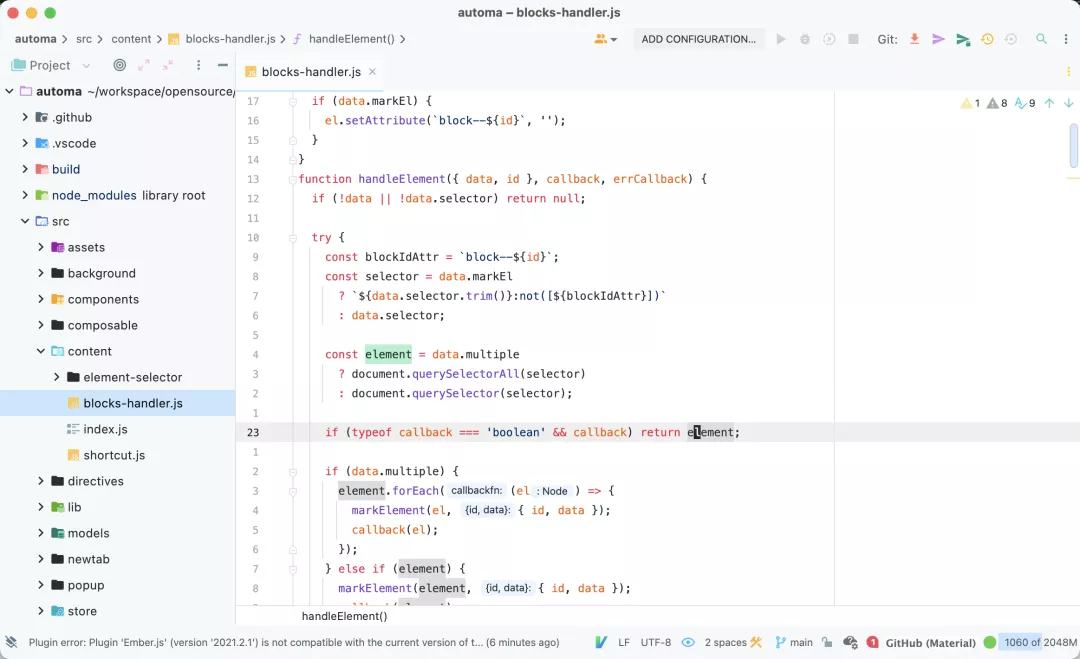Click the green Git Push icon
Image resolution: width=1080 pixels, height=659 pixels.
[x=963, y=39]
